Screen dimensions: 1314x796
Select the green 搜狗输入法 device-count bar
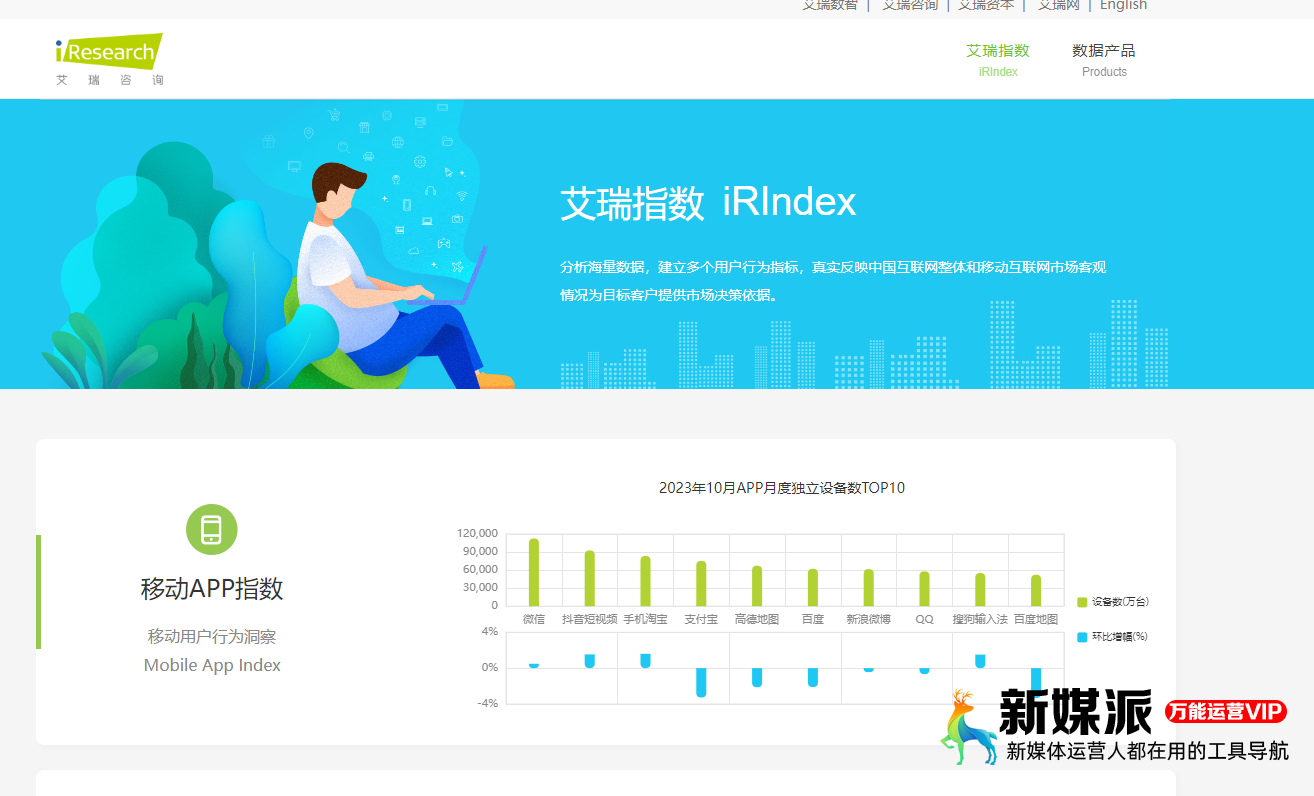point(980,589)
